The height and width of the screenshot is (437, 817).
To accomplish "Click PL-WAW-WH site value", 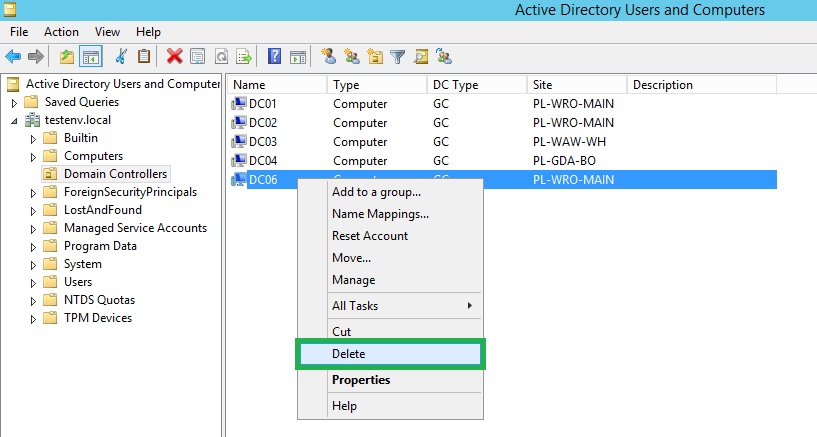I will (x=569, y=142).
